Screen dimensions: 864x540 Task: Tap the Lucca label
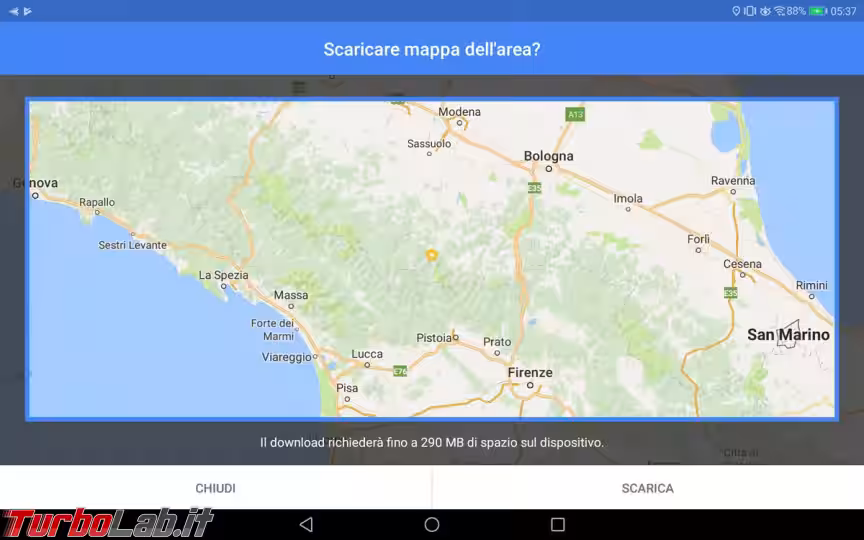point(367,354)
